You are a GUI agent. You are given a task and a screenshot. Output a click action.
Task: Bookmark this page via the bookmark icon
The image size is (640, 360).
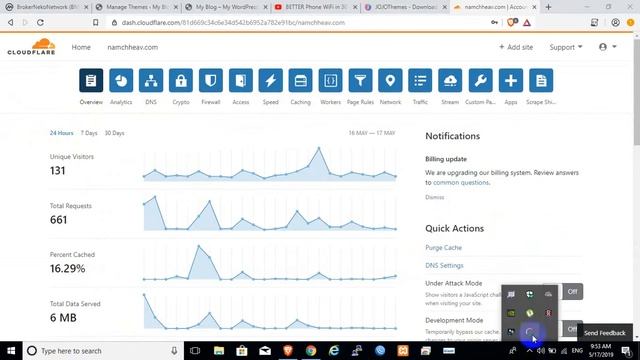96,22
